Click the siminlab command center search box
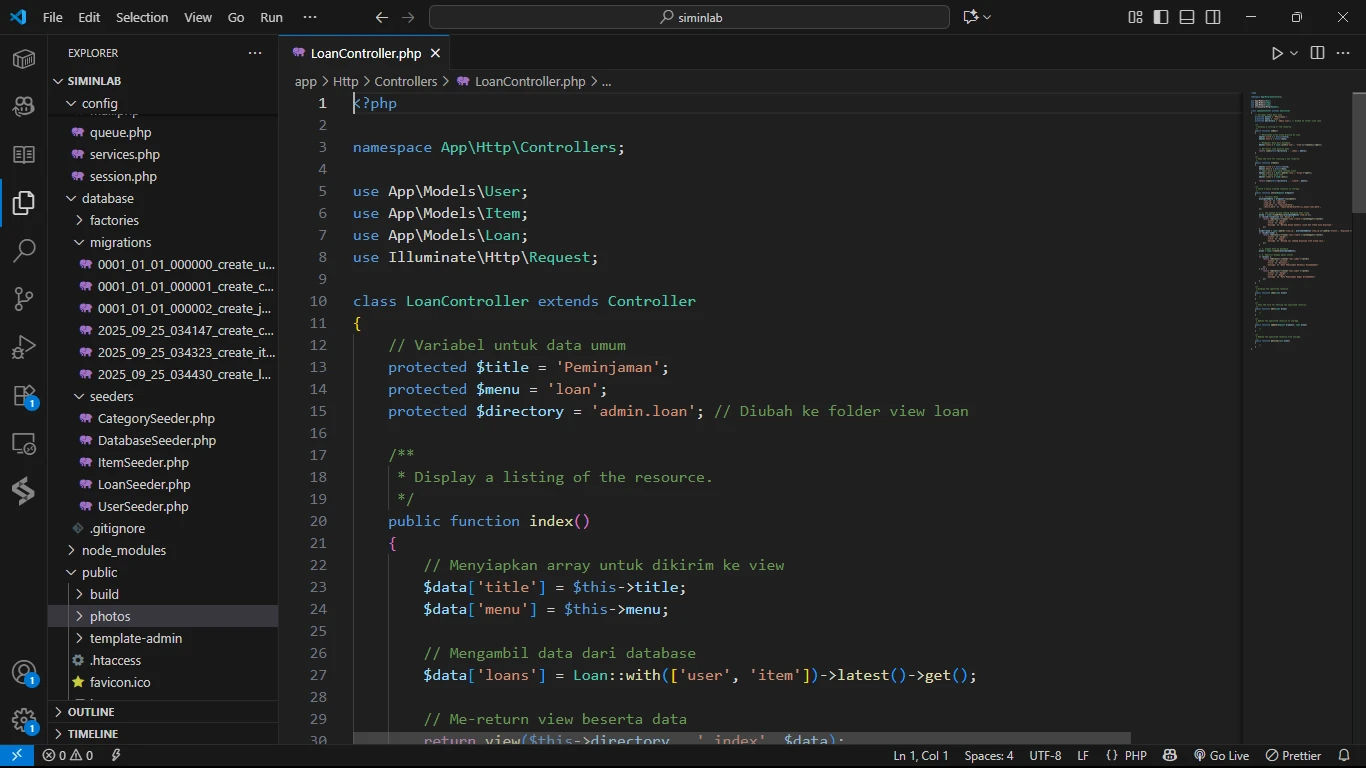1366x768 pixels. pyautogui.click(x=689, y=17)
